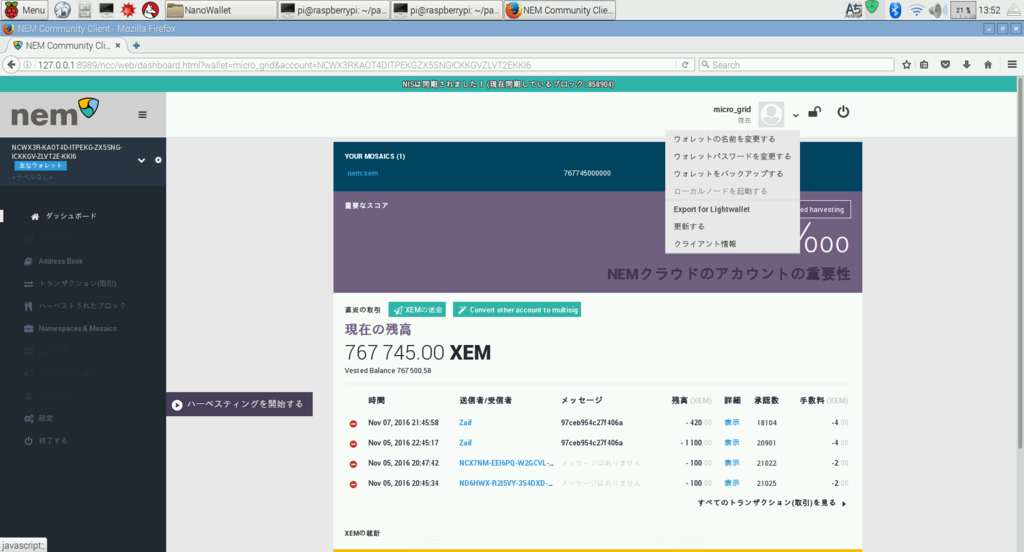1024x552 pixels.
Task: Click the red minus icon on Nov 07 transaction
Action: pos(353,423)
